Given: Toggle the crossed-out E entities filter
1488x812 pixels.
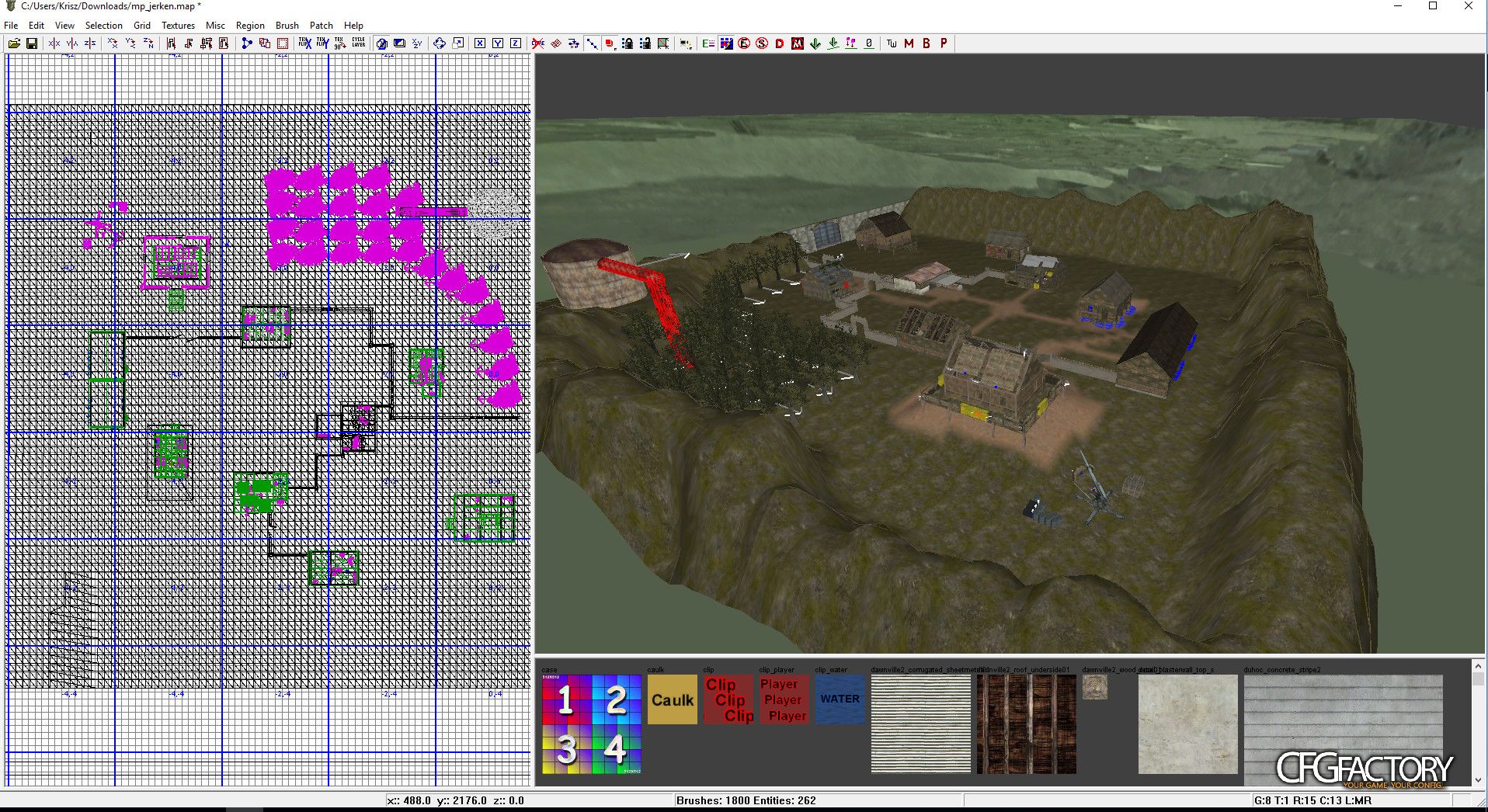Looking at the screenshot, I should [x=744, y=43].
